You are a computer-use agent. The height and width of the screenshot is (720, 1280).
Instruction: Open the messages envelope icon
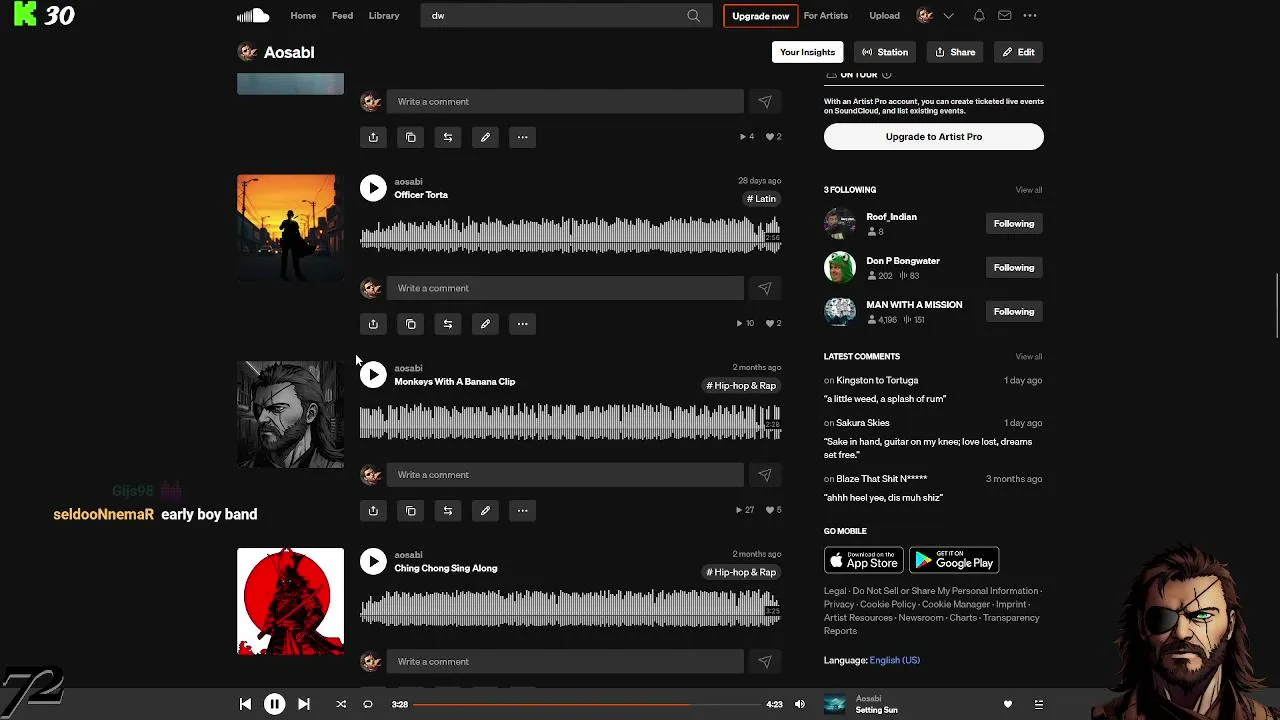(x=1004, y=16)
